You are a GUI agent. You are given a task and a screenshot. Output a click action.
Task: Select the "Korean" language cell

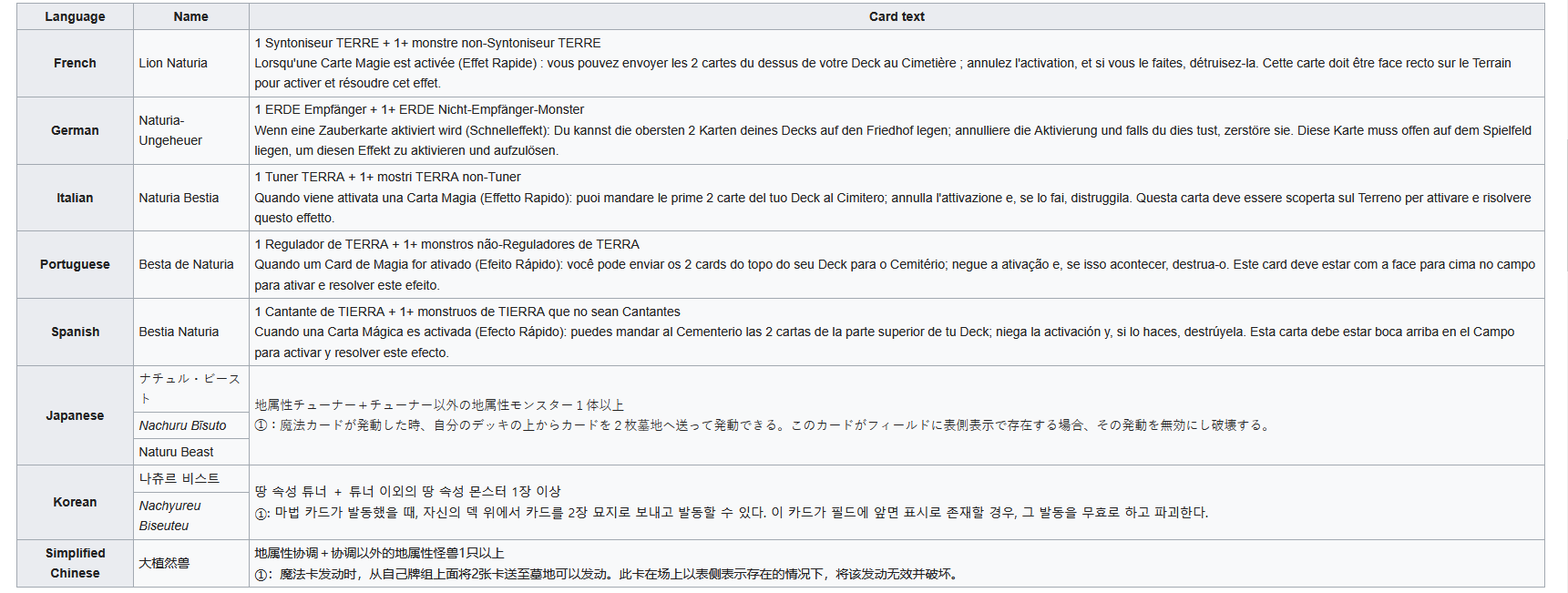[x=75, y=502]
